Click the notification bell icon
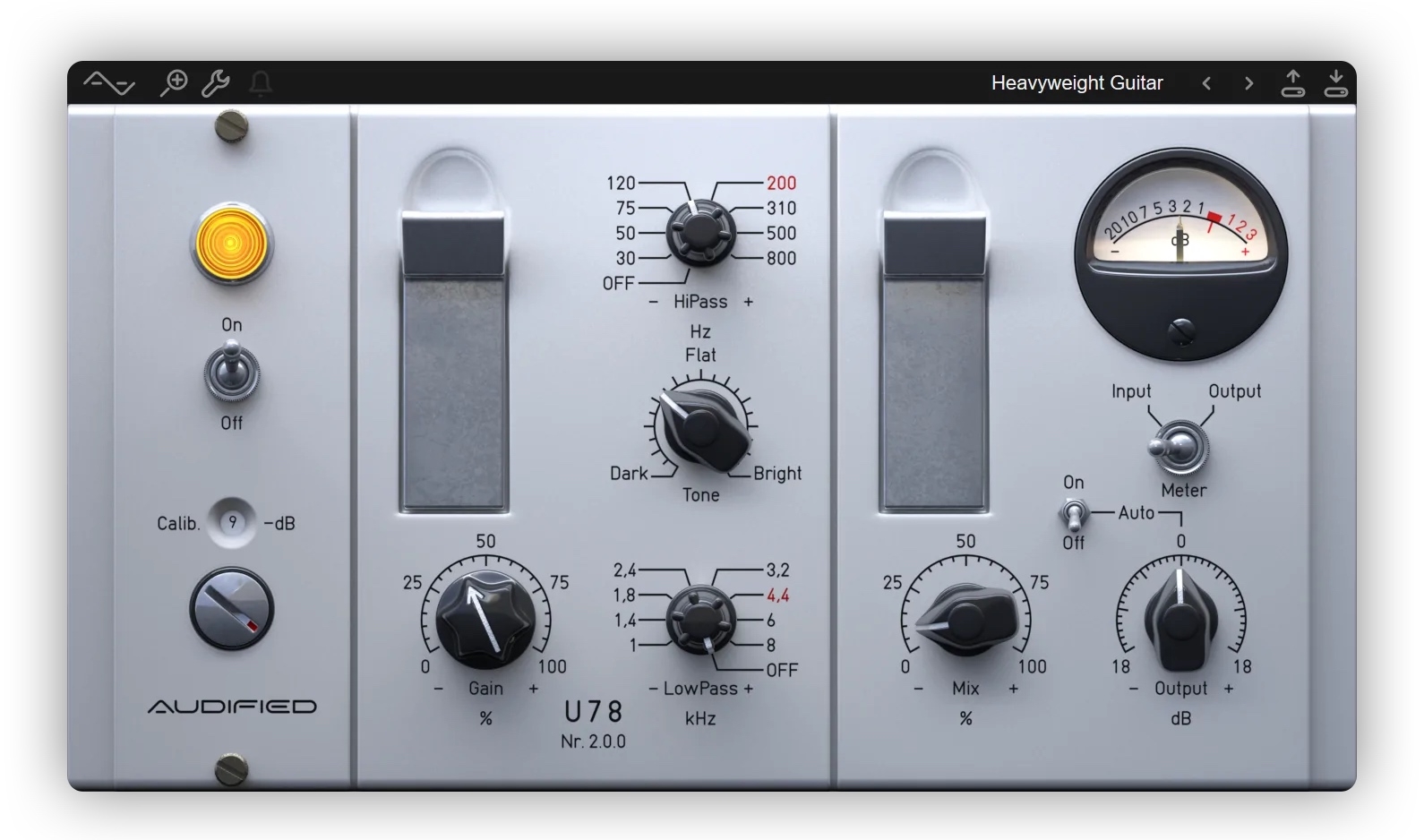 click(x=261, y=83)
